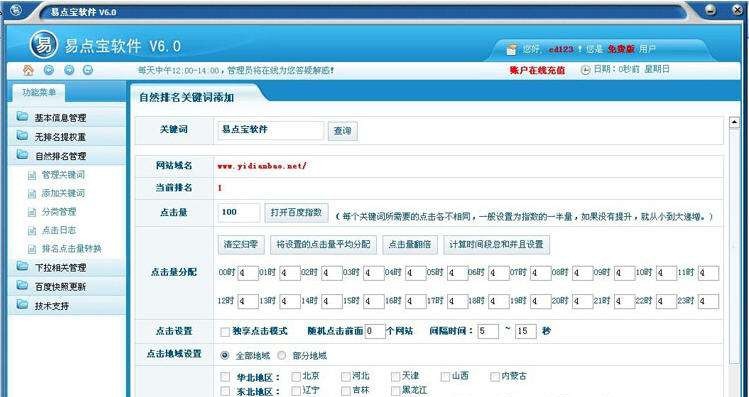Open the www.yidianbao.net/ domain link
Image resolution: width=749 pixels, height=397 pixels.
[x=262, y=166]
